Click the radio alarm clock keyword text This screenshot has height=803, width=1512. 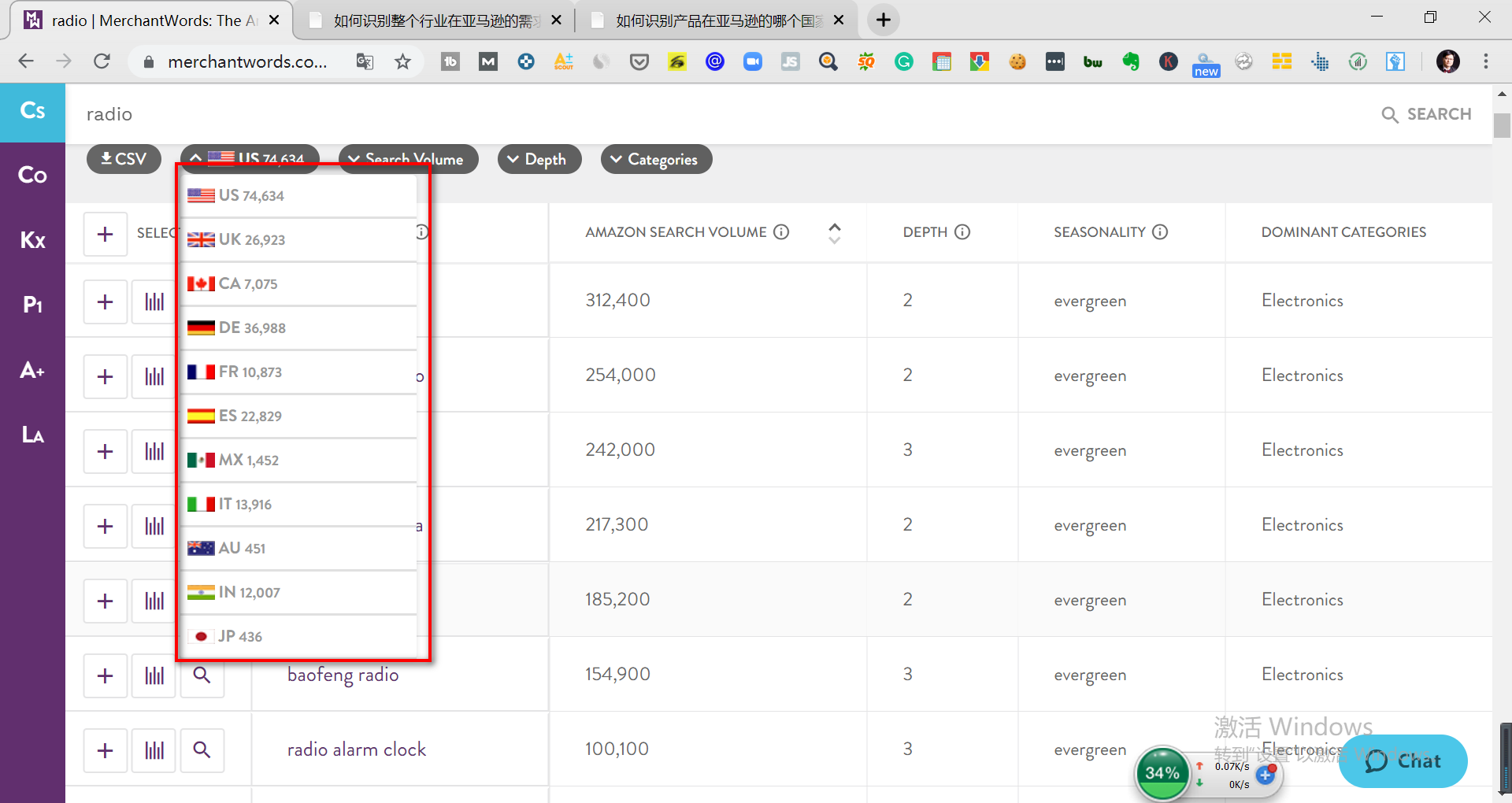pos(357,749)
